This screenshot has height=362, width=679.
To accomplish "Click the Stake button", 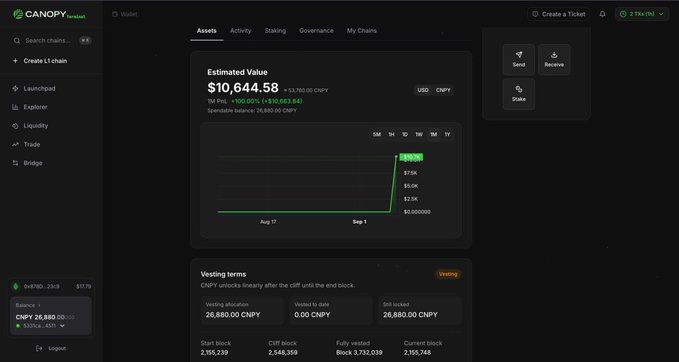I will [519, 94].
